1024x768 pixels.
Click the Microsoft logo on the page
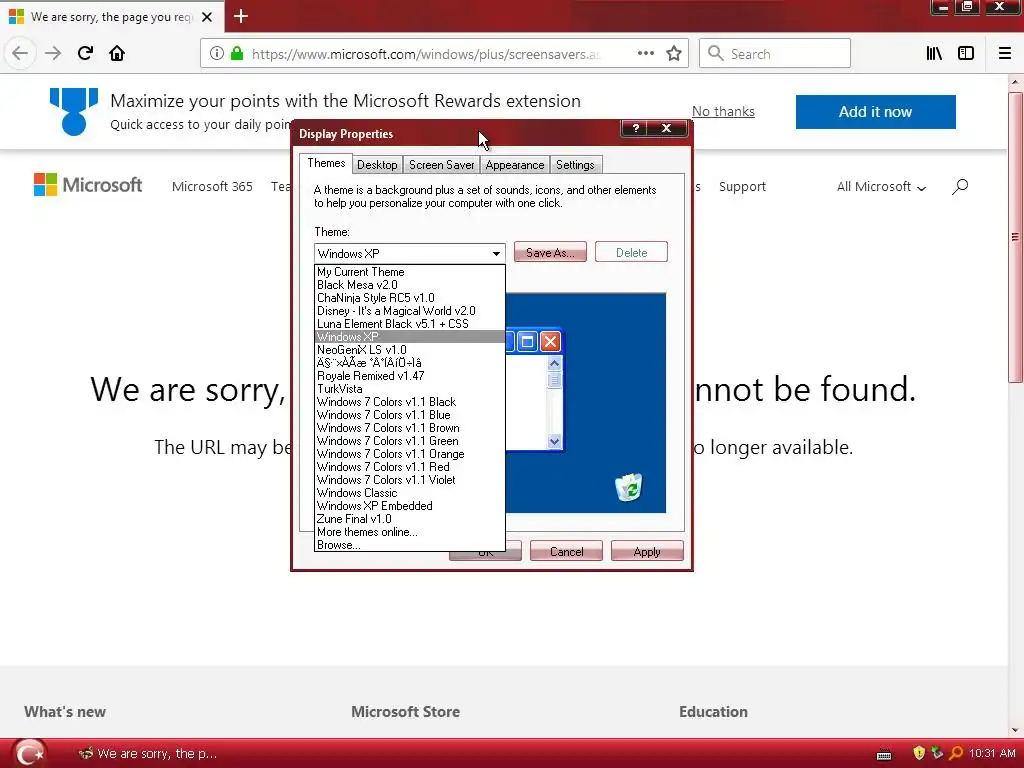(88, 185)
